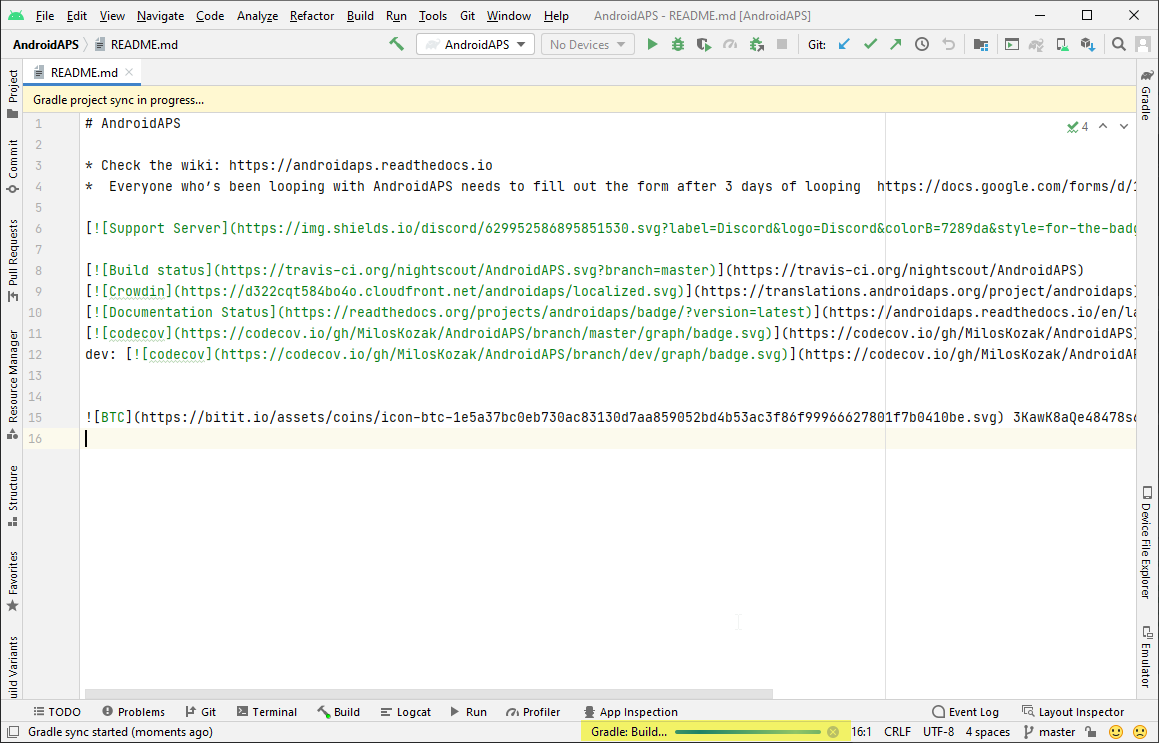Click the Profile app gauge icon
Image resolution: width=1159 pixels, height=743 pixels.
coord(730,44)
